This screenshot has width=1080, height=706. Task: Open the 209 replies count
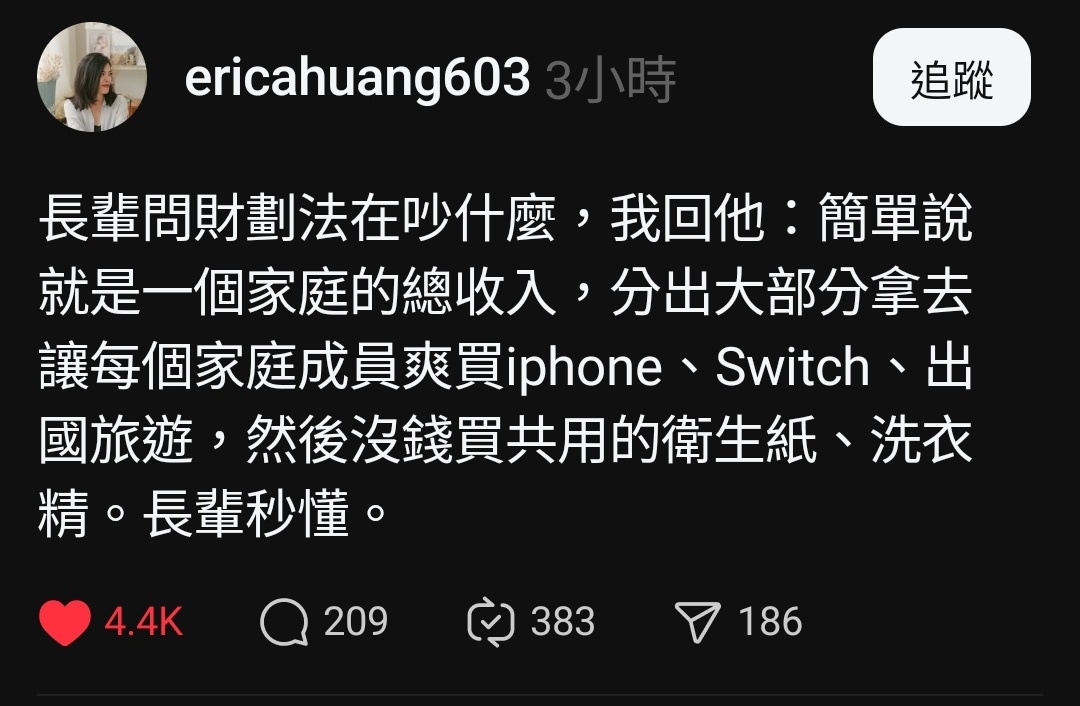356,622
